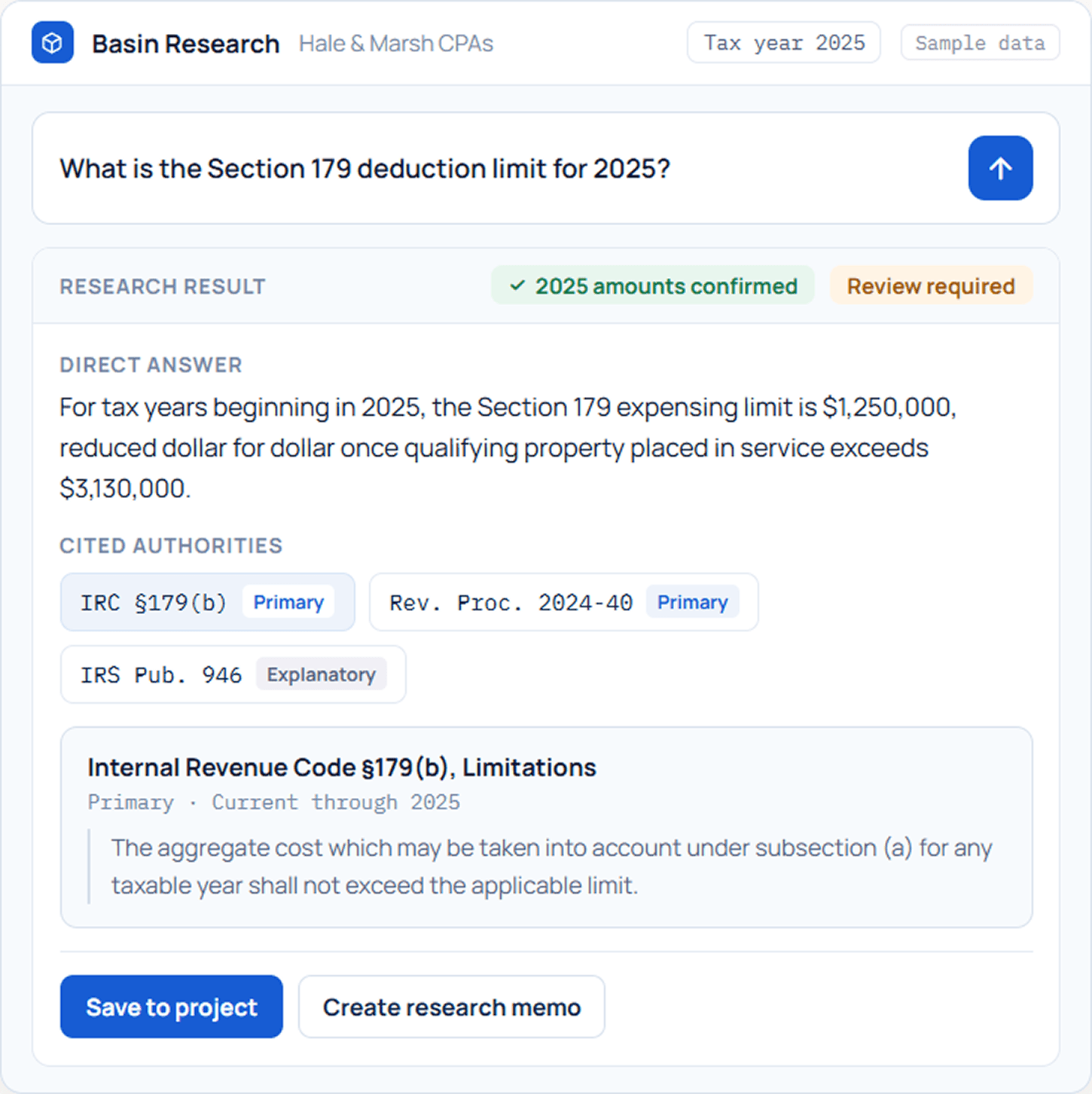Click the Basin Research cube logo icon
This screenshot has width=1092, height=1094.
click(x=53, y=43)
